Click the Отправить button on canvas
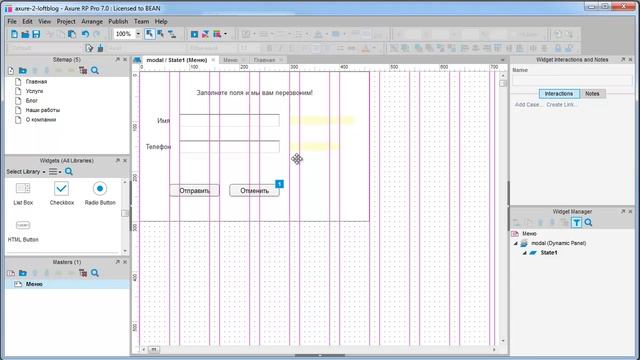This screenshot has width=640, height=360. tap(194, 191)
